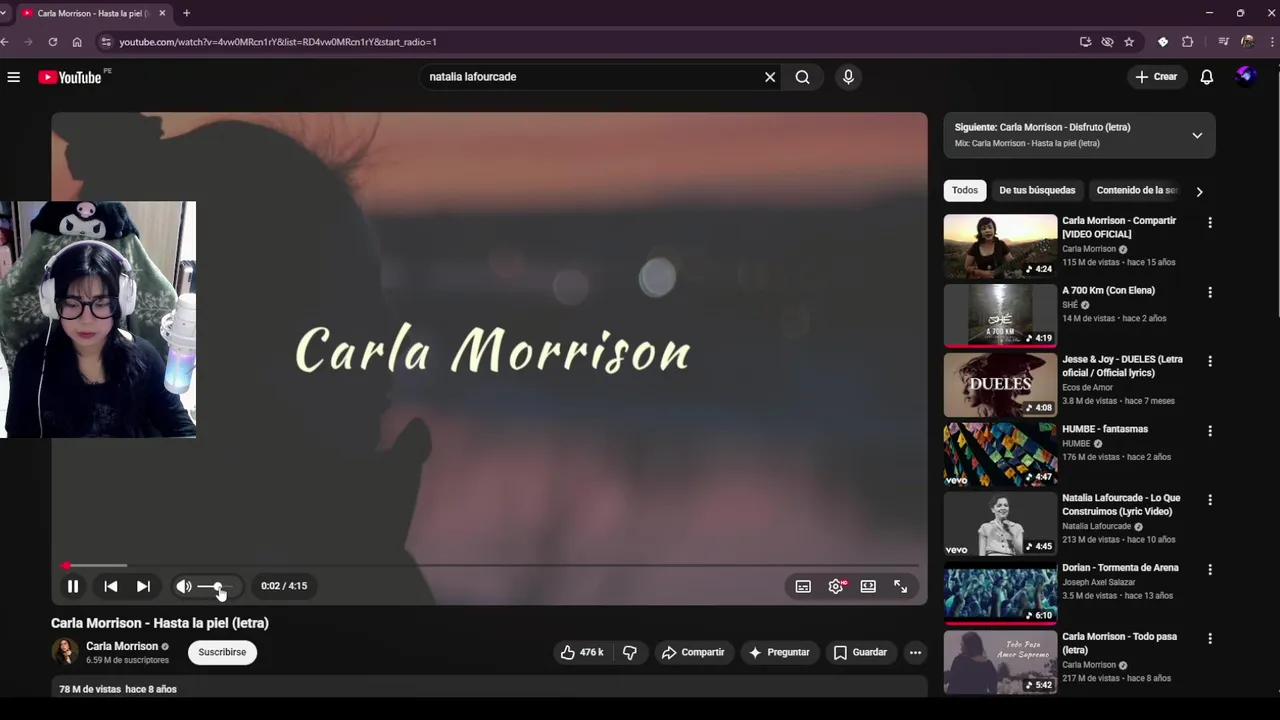Image resolution: width=1280 pixels, height=720 pixels.
Task: Select the De tus búsquedas chip
Action: (x=1037, y=190)
